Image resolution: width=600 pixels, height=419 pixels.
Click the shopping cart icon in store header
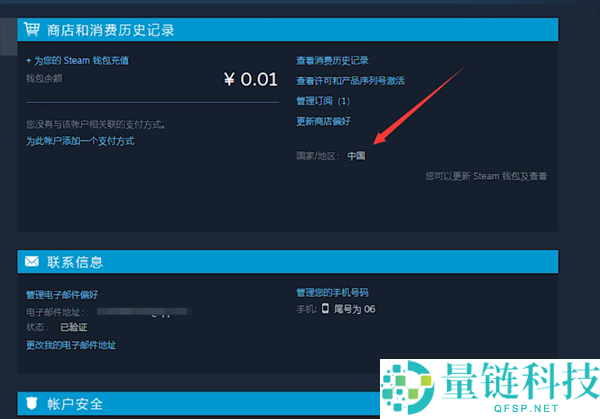(x=31, y=30)
